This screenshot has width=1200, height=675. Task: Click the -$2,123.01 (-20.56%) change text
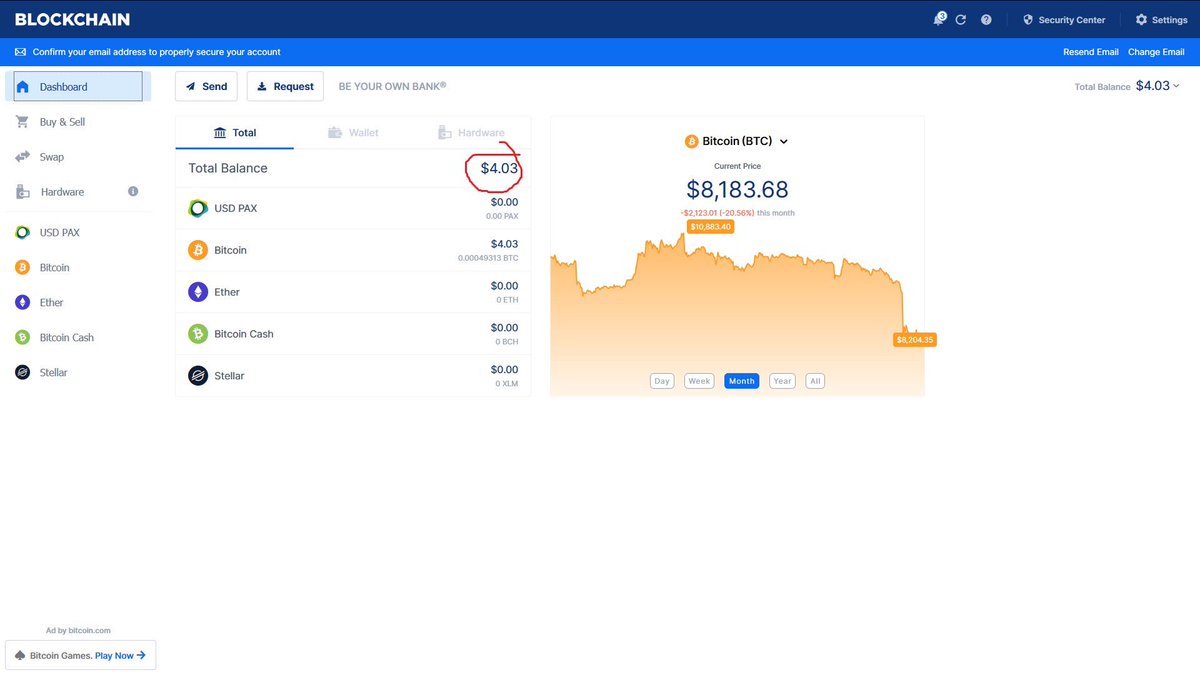tap(717, 213)
